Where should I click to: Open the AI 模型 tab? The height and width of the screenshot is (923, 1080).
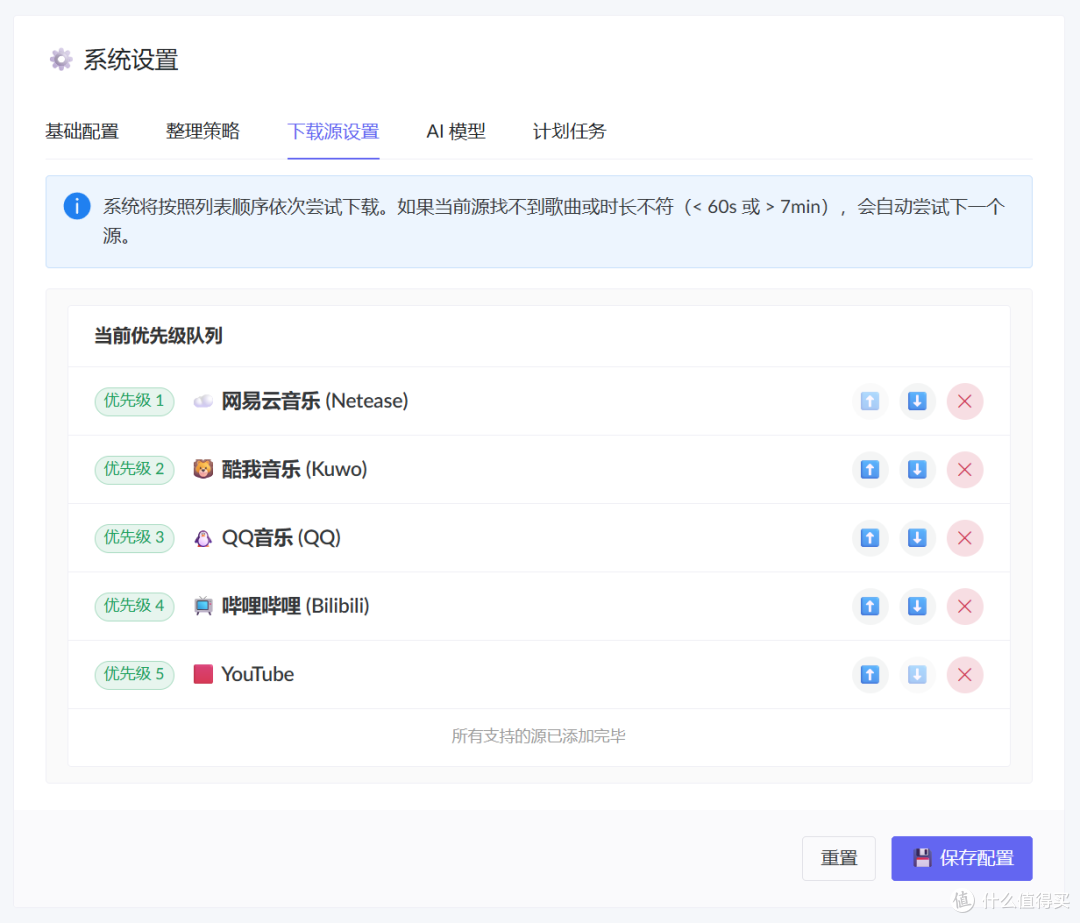456,131
